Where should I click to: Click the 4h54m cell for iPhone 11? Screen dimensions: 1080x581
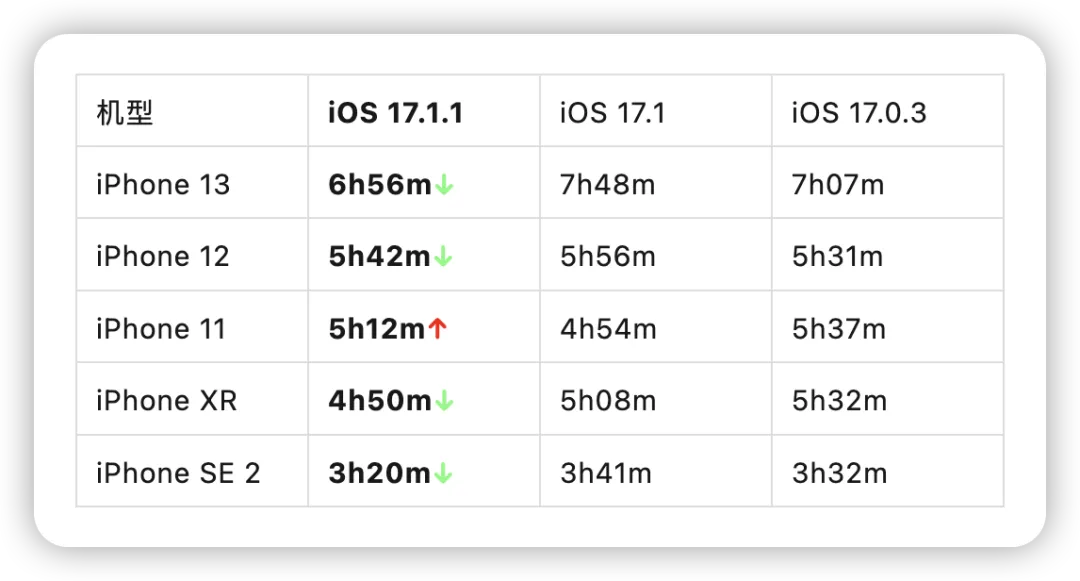click(608, 329)
